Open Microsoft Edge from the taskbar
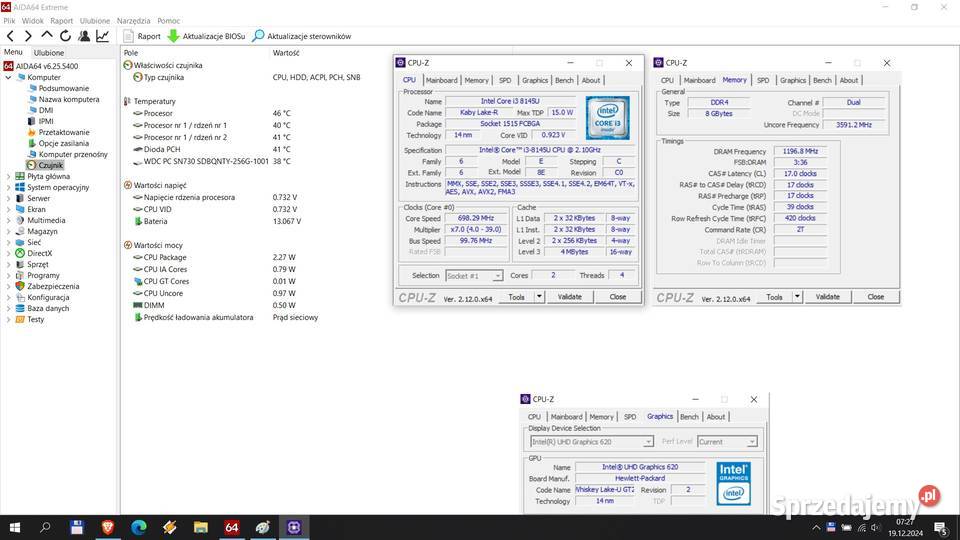960x540 pixels. [x=139, y=527]
